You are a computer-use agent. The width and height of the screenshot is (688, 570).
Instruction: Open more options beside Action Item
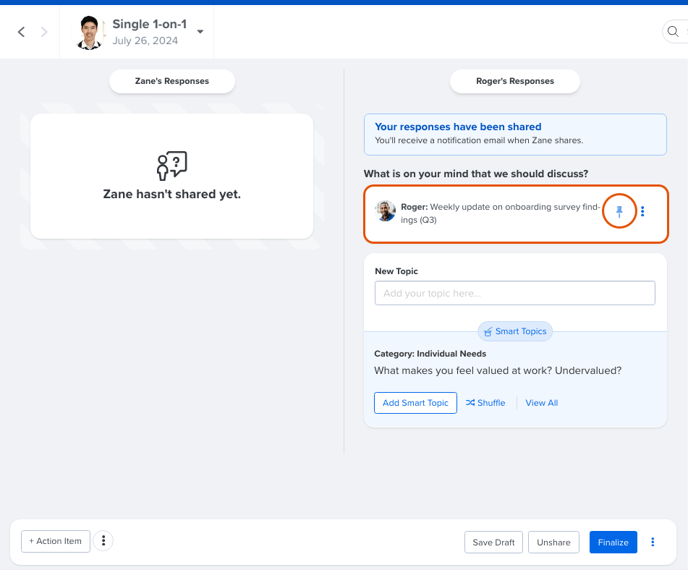pos(104,541)
